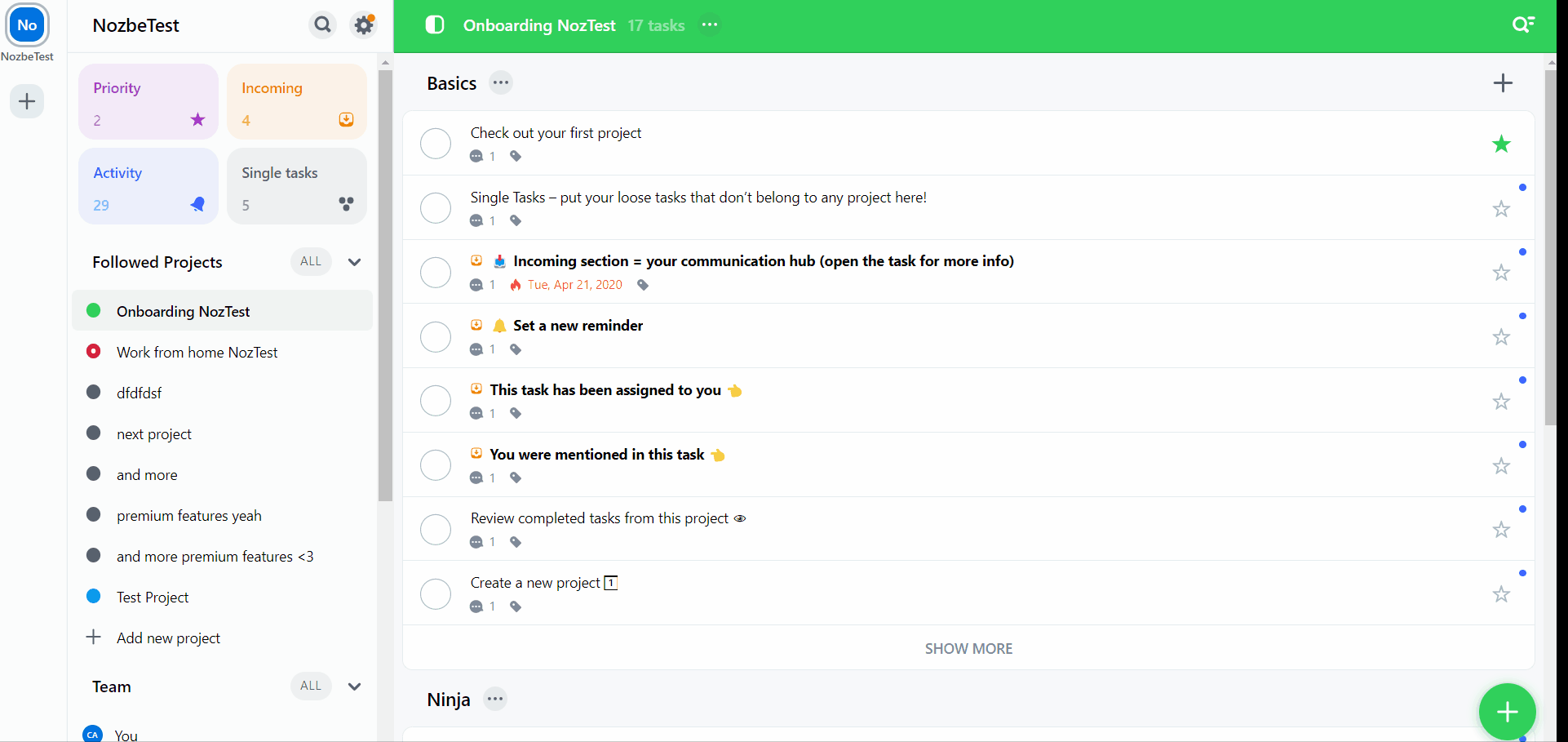Image resolution: width=1568 pixels, height=742 pixels.
Task: Open the Incoming view
Action: (297, 102)
